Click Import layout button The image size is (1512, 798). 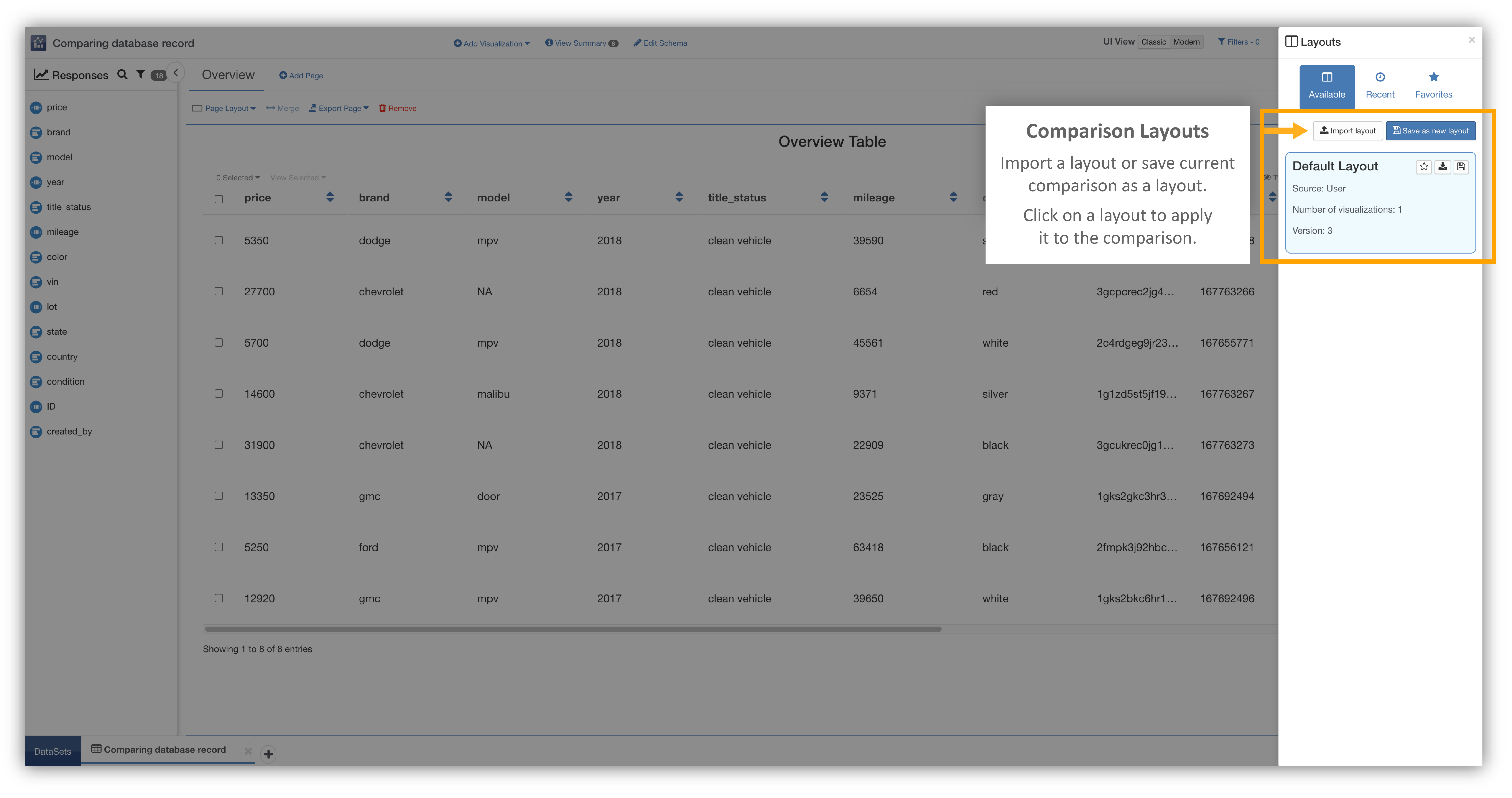1348,131
